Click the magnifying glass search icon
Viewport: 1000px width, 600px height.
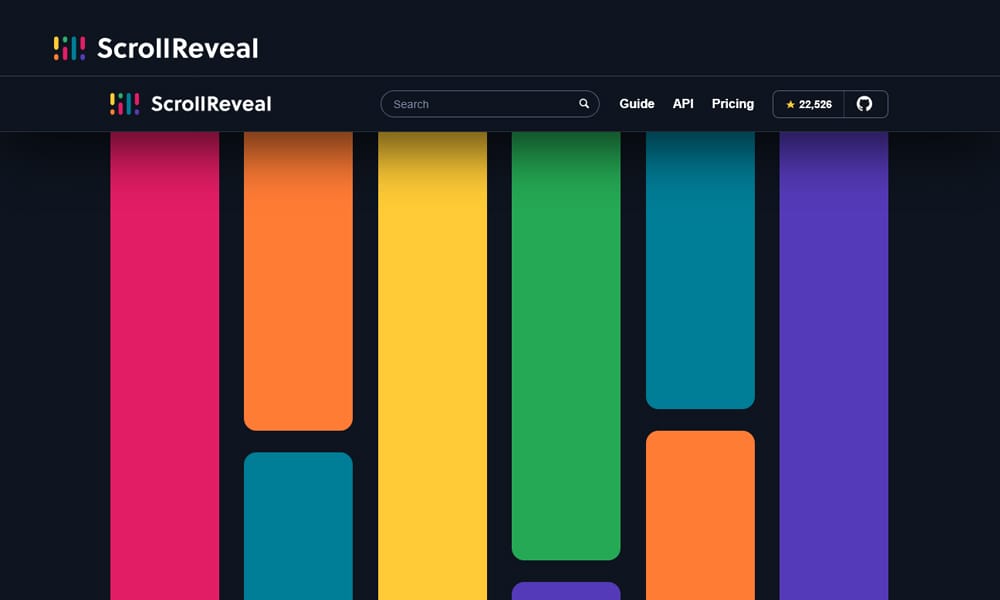tap(584, 103)
